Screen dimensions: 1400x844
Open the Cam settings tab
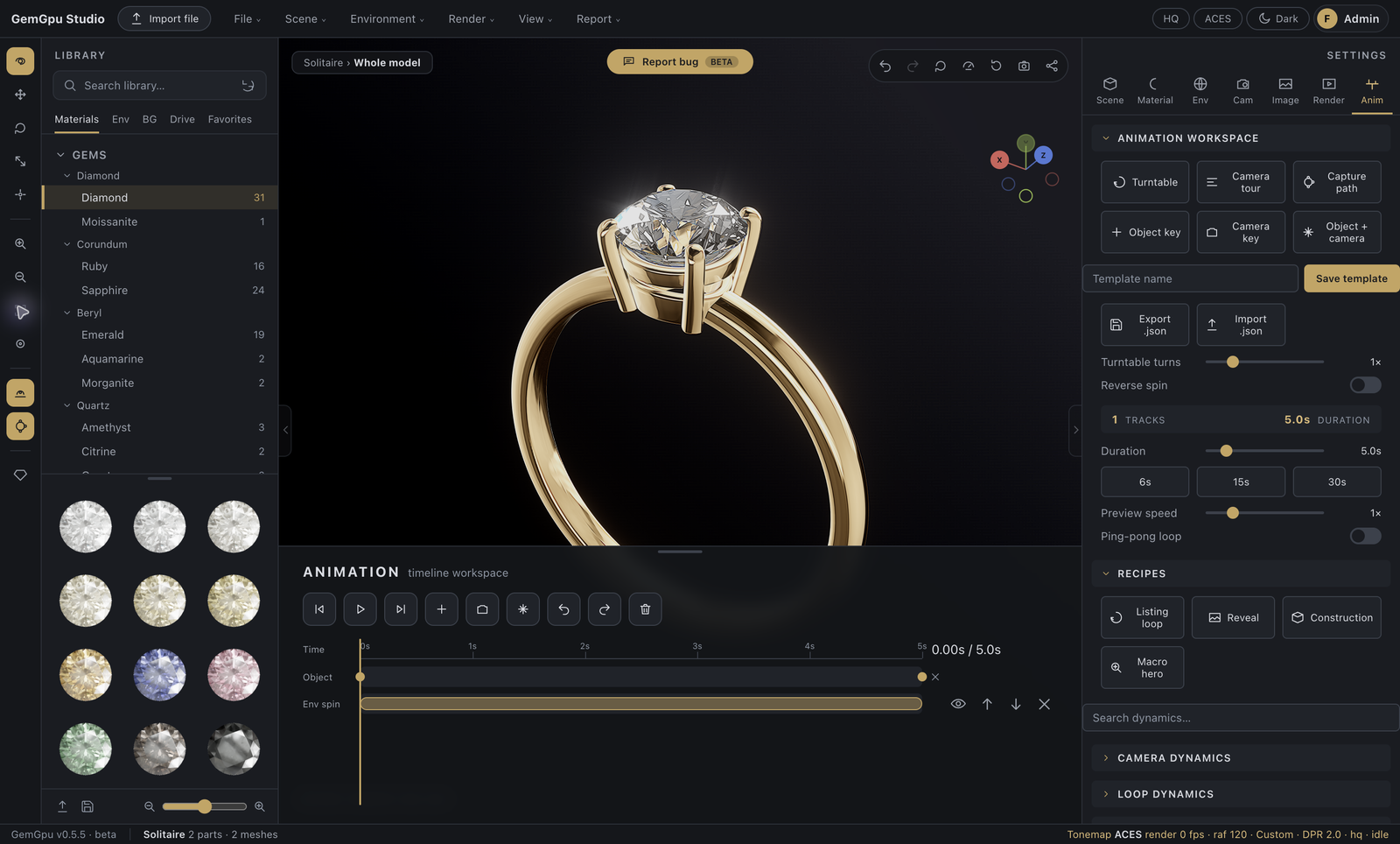coord(1242,91)
